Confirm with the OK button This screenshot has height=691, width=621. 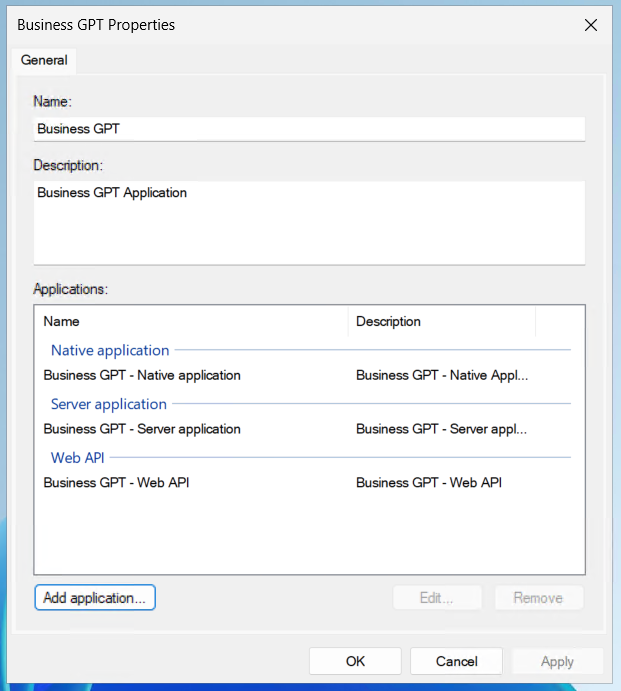click(x=355, y=661)
